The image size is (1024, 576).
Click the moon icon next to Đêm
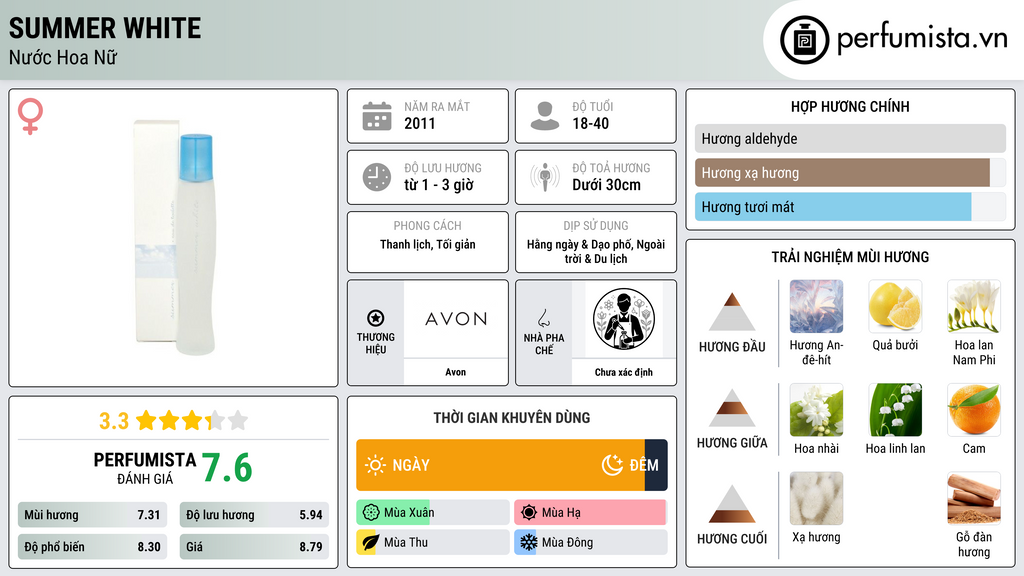pos(612,465)
